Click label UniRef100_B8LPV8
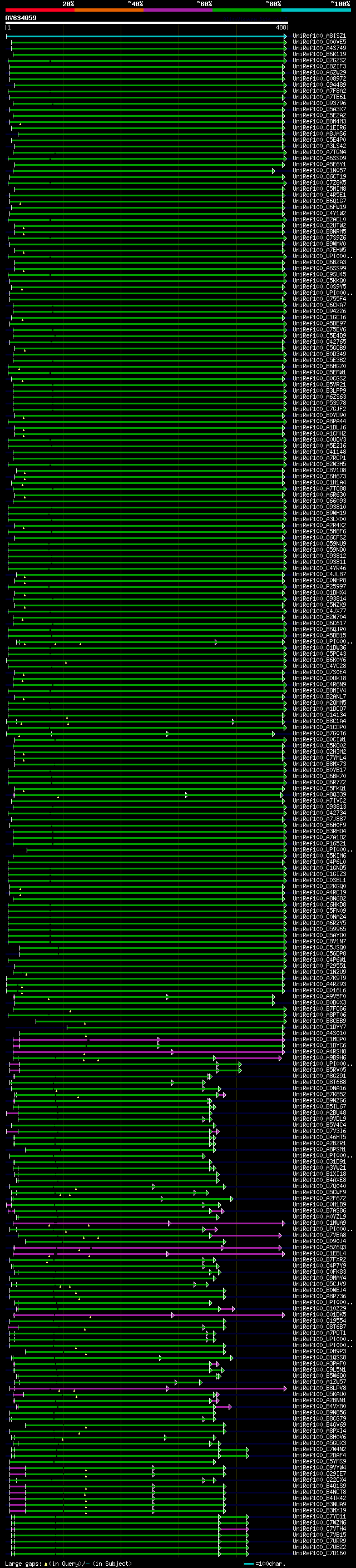Viewport: 356px width, 1568px height. coord(319,1387)
